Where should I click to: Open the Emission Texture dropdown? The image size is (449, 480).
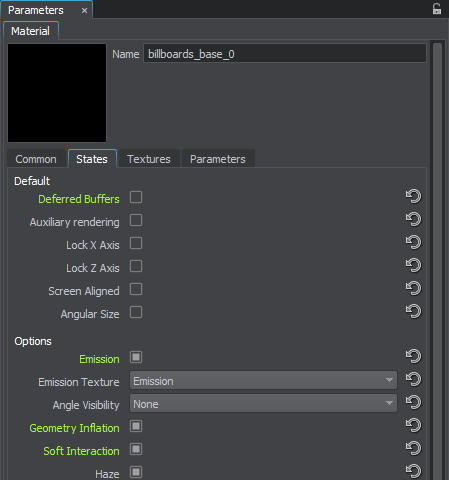(x=263, y=380)
